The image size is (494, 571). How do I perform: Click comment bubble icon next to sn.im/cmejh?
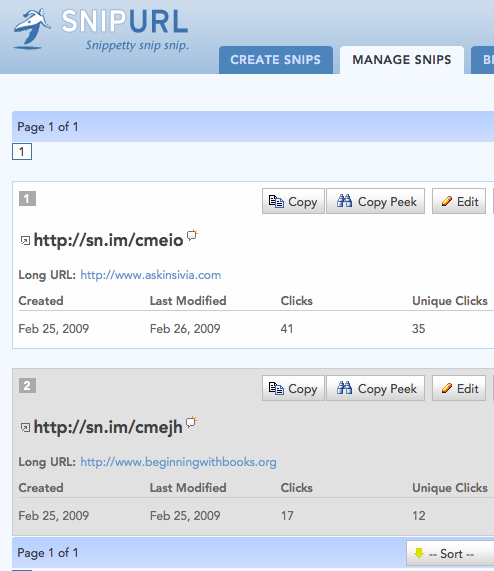(x=191, y=422)
